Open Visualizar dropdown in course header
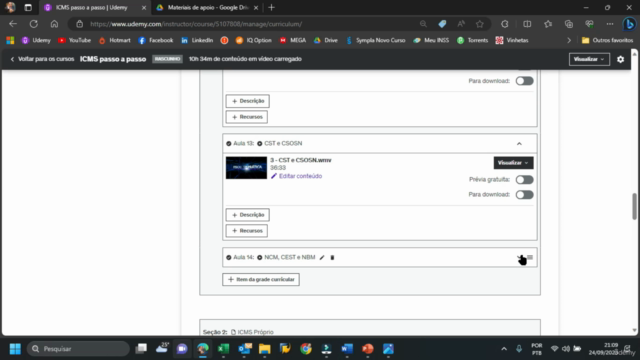This screenshot has width=640, height=360. pos(589,59)
